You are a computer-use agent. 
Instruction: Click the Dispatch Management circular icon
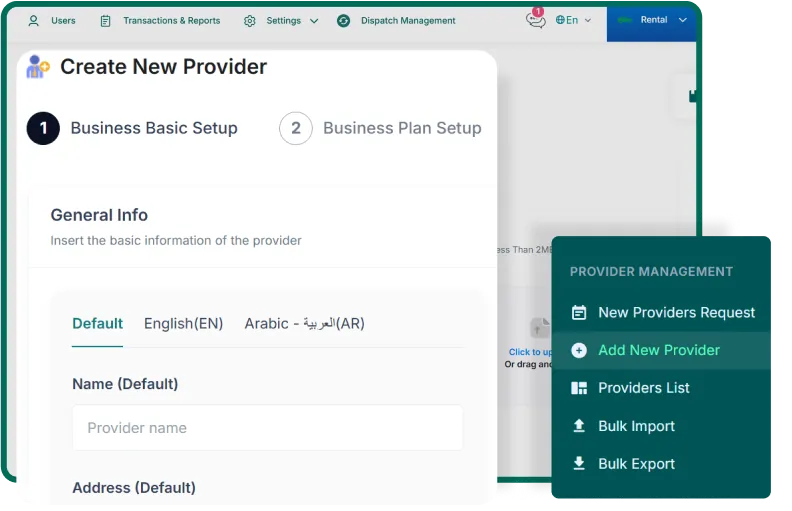coord(343,21)
